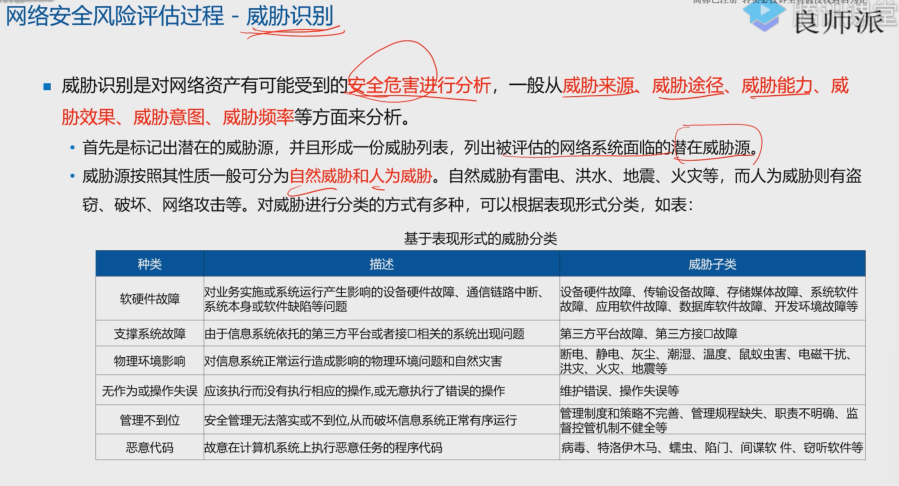899x486 pixels.
Task: Select the 无作为或操作失误 row label
Action: click(x=148, y=390)
